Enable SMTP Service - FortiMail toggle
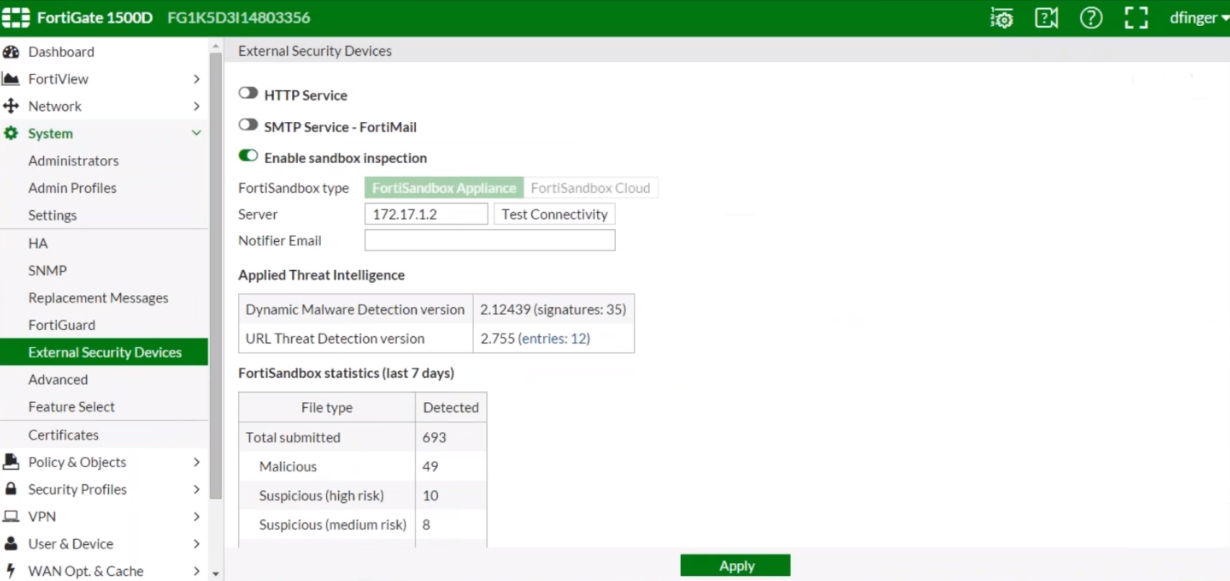This screenshot has height=581, width=1230. 248,125
